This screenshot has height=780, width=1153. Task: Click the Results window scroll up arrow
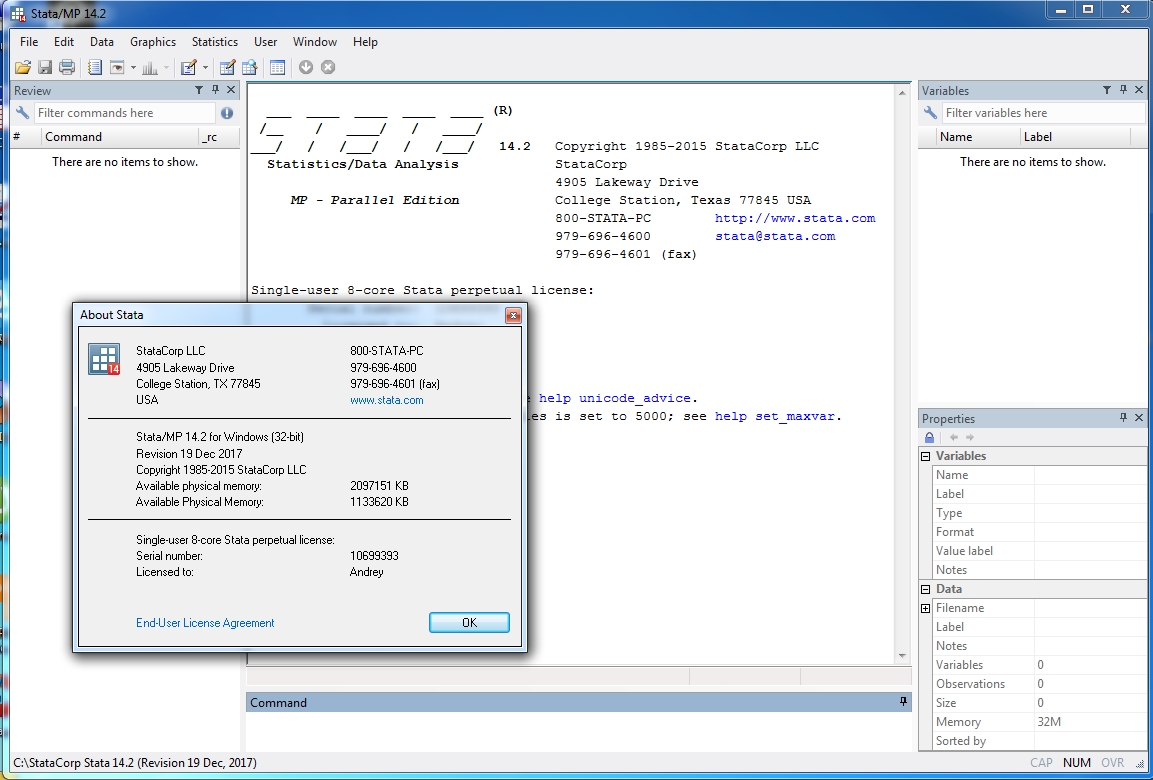(902, 93)
